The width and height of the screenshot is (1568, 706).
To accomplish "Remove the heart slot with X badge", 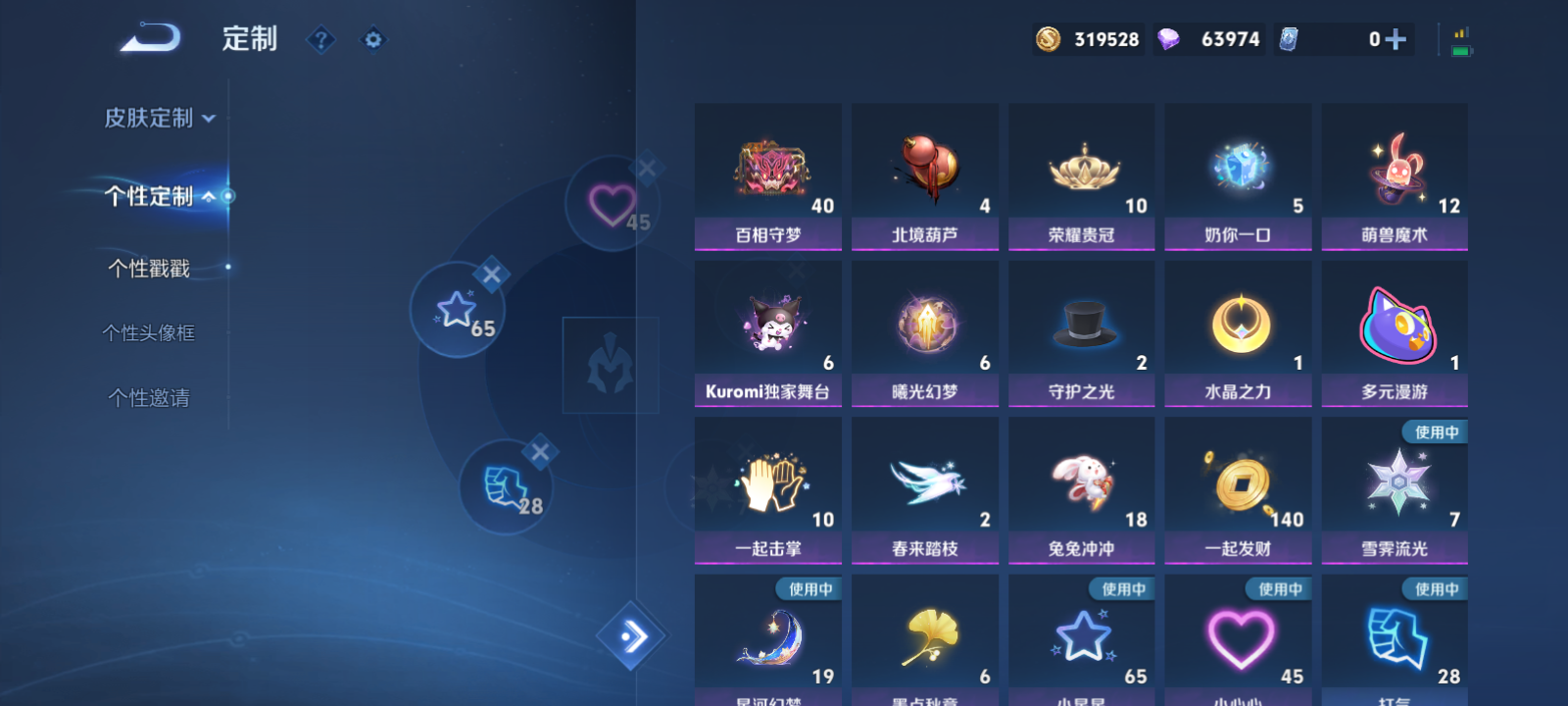I will 646,169.
